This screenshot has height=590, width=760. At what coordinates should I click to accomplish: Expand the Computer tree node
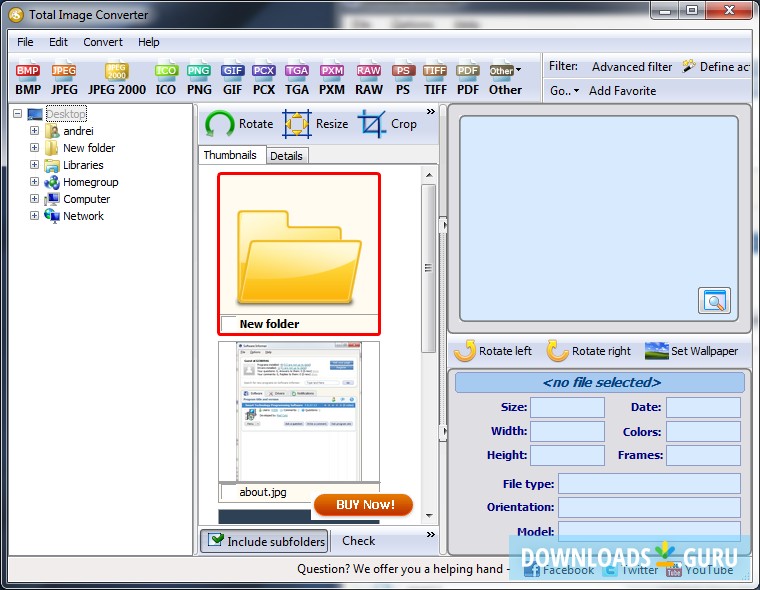point(34,198)
